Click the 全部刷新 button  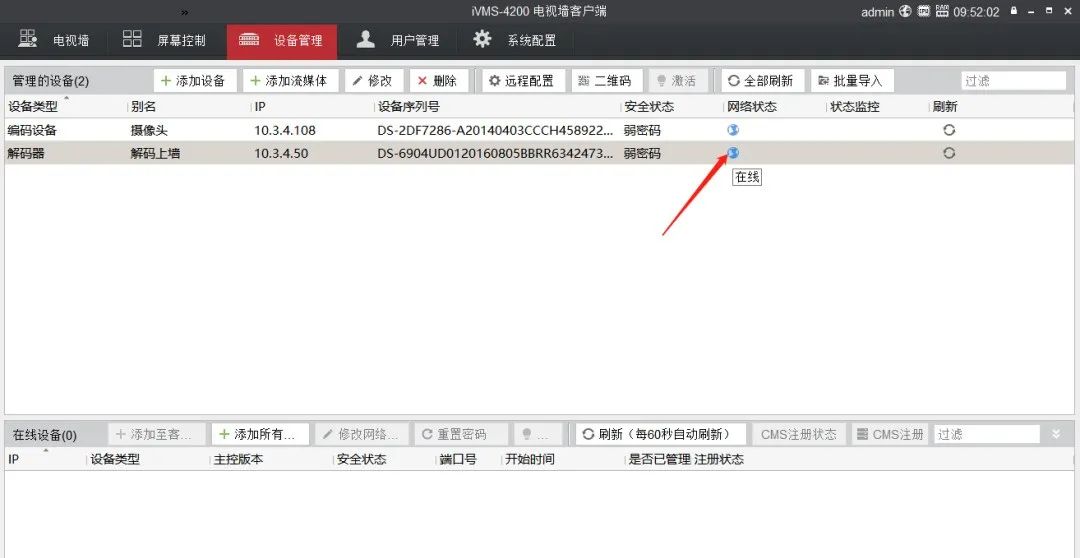pyautogui.click(x=762, y=81)
